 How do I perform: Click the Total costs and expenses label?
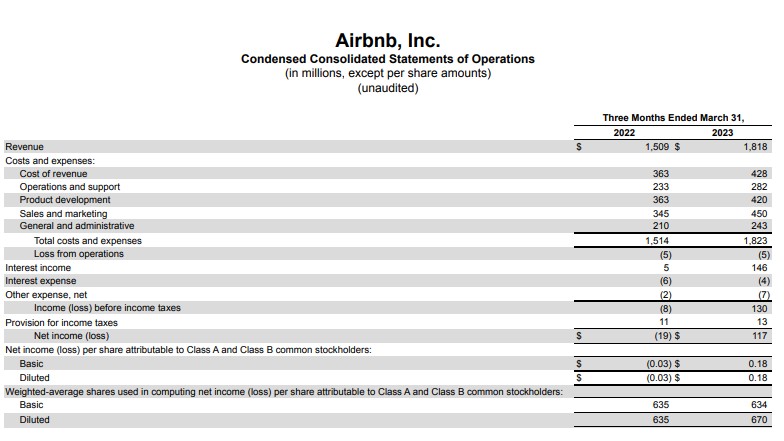88,241
